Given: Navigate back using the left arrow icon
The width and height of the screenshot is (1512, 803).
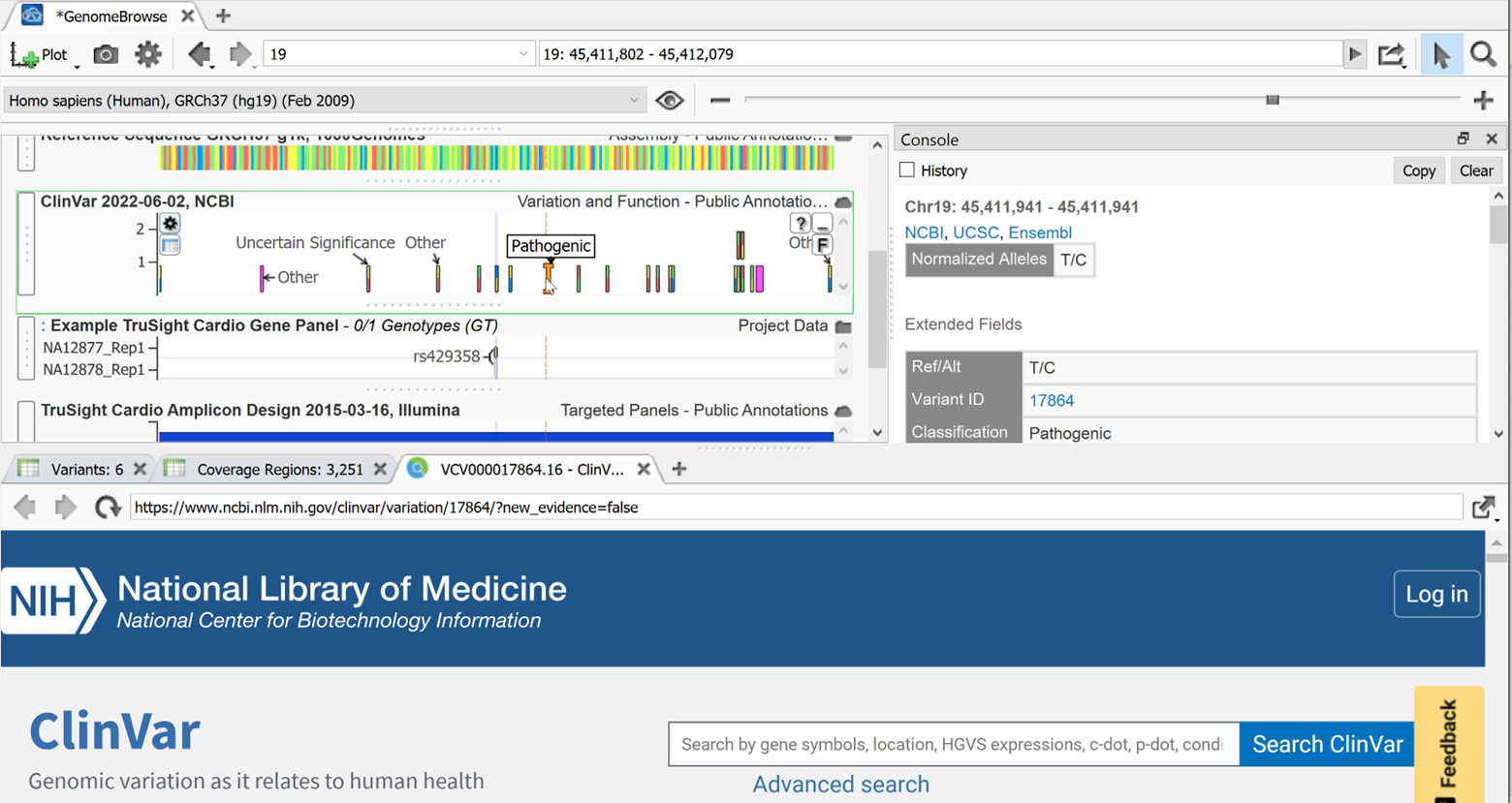Looking at the screenshot, I should click(x=200, y=54).
